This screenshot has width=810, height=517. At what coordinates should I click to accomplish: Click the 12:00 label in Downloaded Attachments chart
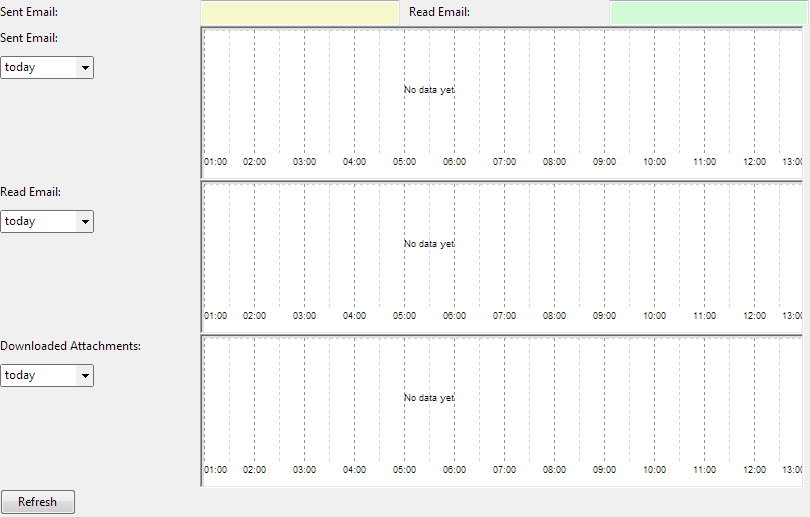click(x=754, y=469)
